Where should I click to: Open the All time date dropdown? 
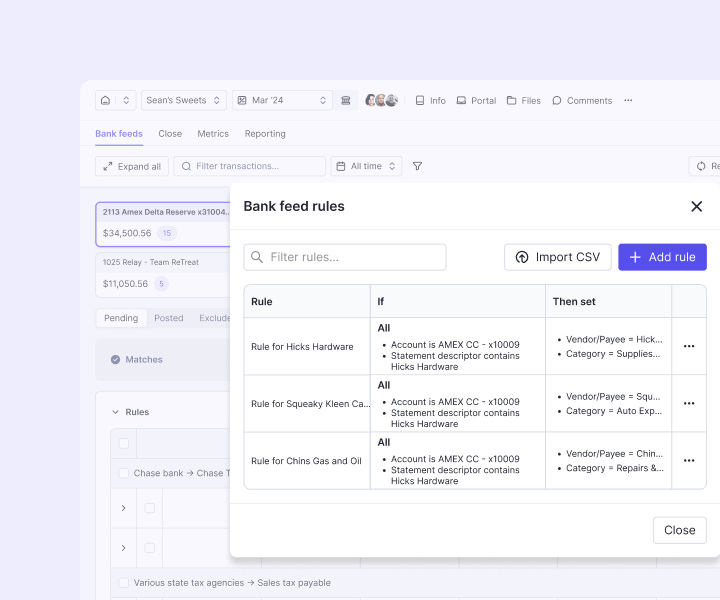(366, 166)
